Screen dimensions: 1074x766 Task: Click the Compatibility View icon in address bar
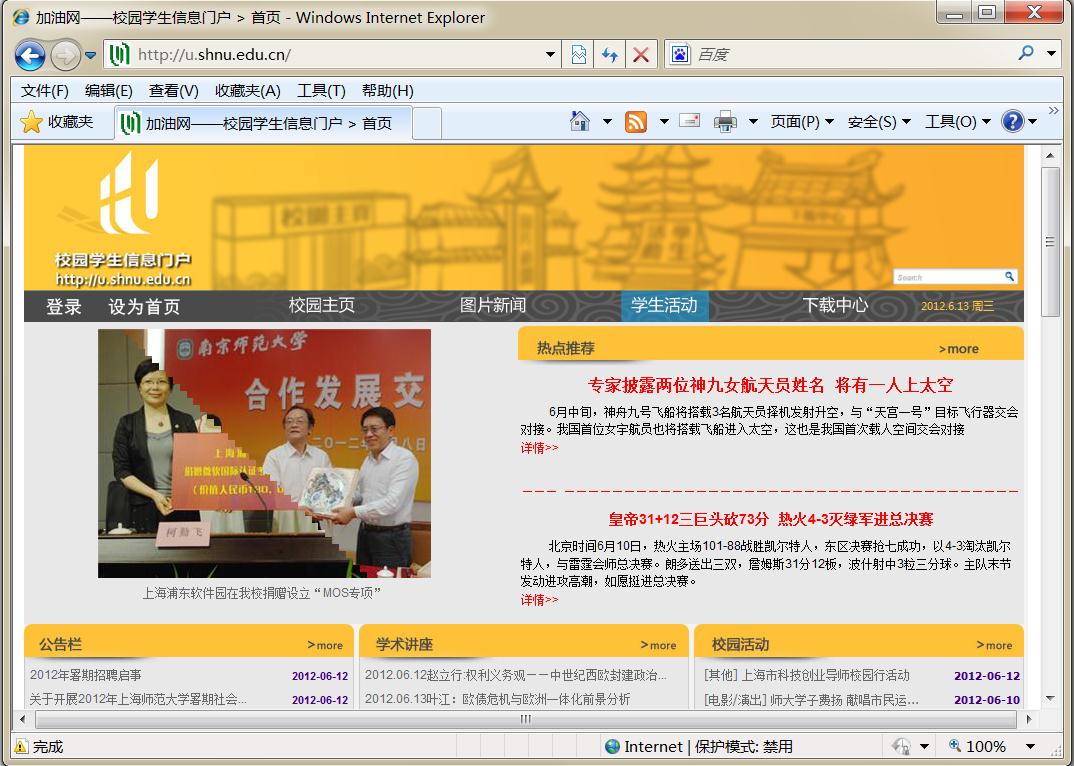[x=579, y=55]
